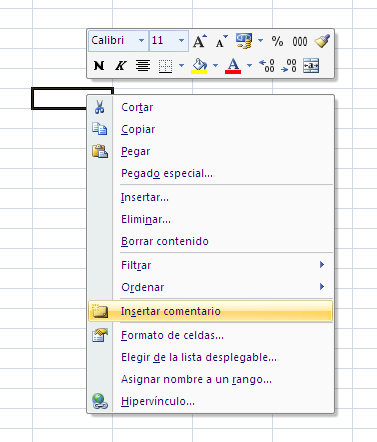Open the font size 11 dropdown

[181, 41]
